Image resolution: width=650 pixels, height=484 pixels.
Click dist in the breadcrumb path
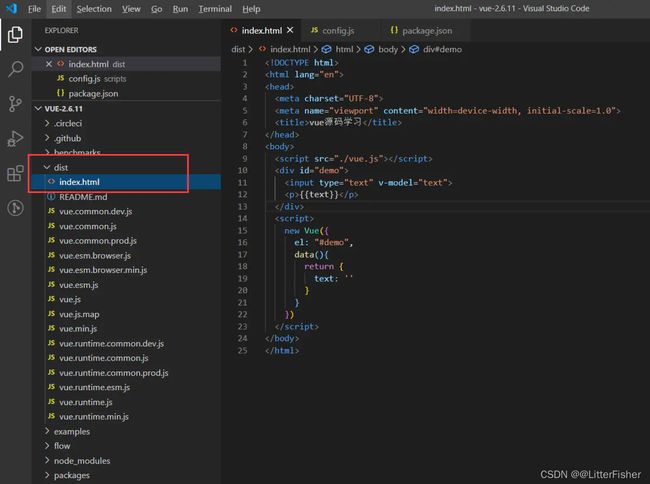click(x=238, y=49)
